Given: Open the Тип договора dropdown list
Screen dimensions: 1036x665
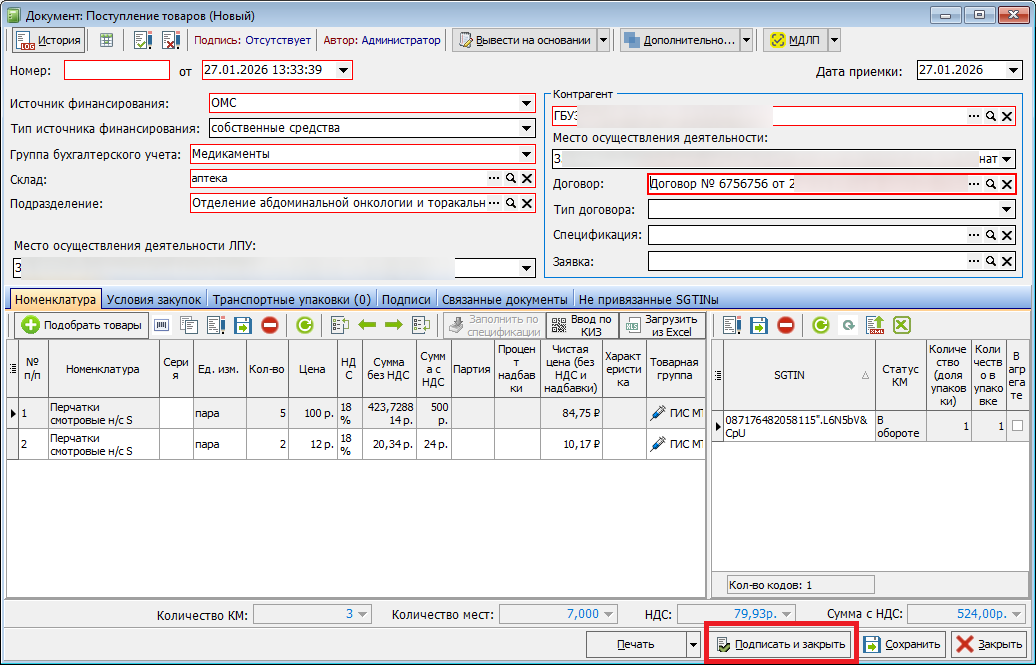Looking at the screenshot, I should click(x=1006, y=210).
